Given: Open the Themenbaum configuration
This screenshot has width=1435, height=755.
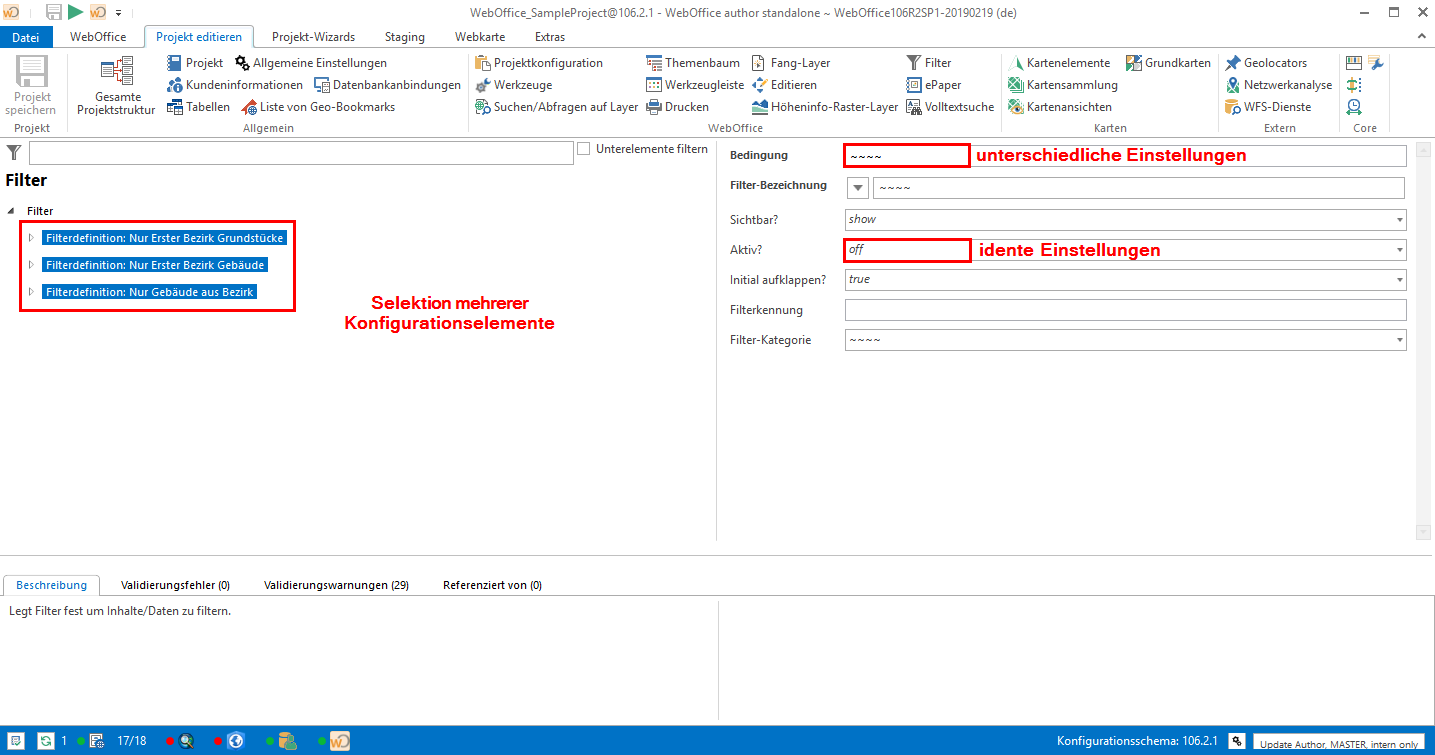Looking at the screenshot, I should (693, 62).
